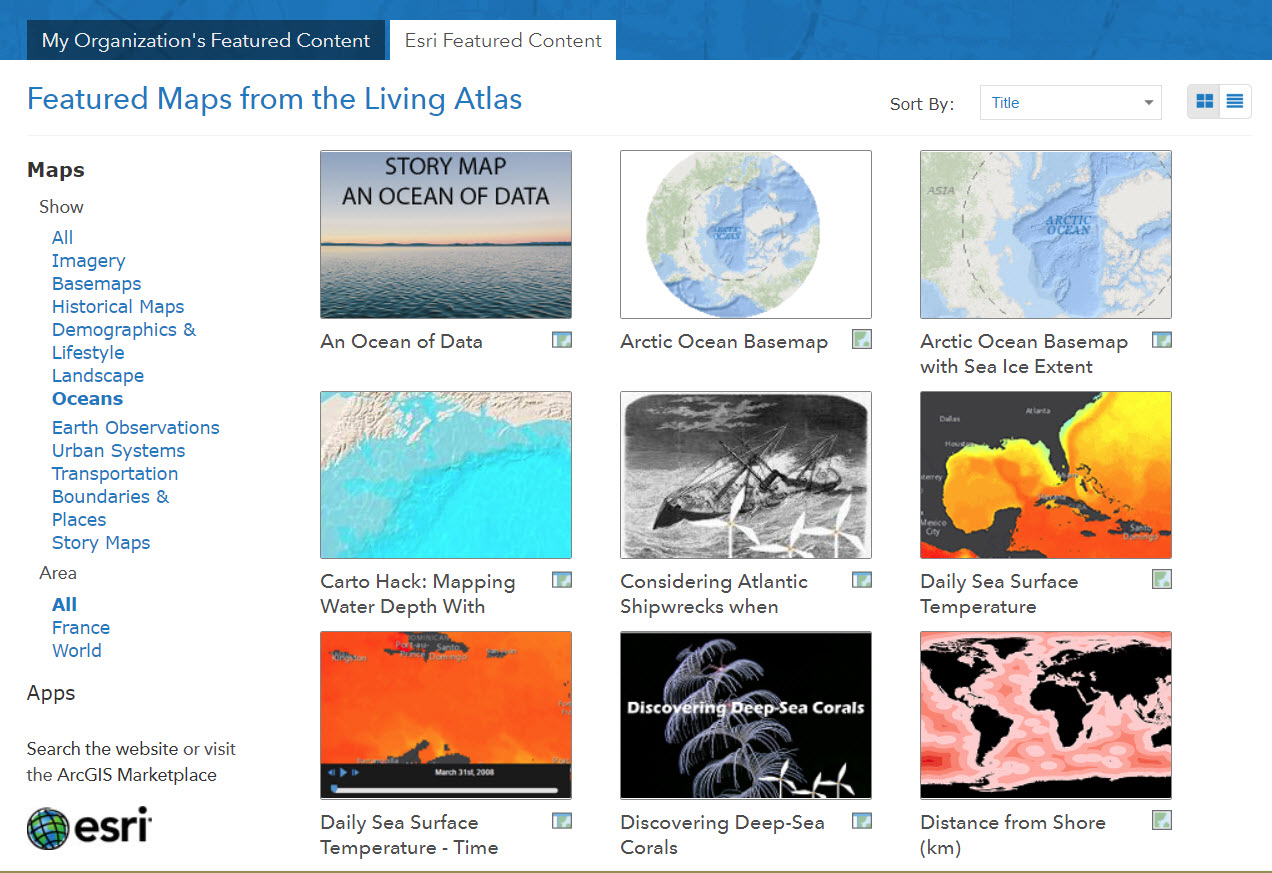This screenshot has height=873, width=1272.
Task: Filter maps by Story Maps
Action: pos(101,542)
